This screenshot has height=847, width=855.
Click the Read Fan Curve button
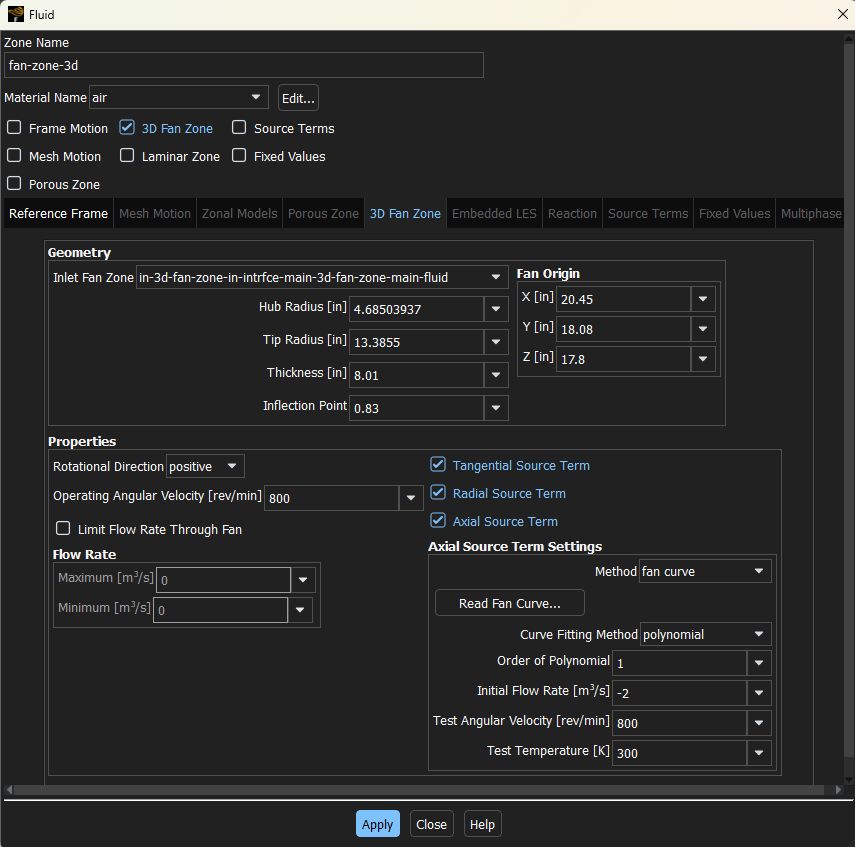pos(509,603)
